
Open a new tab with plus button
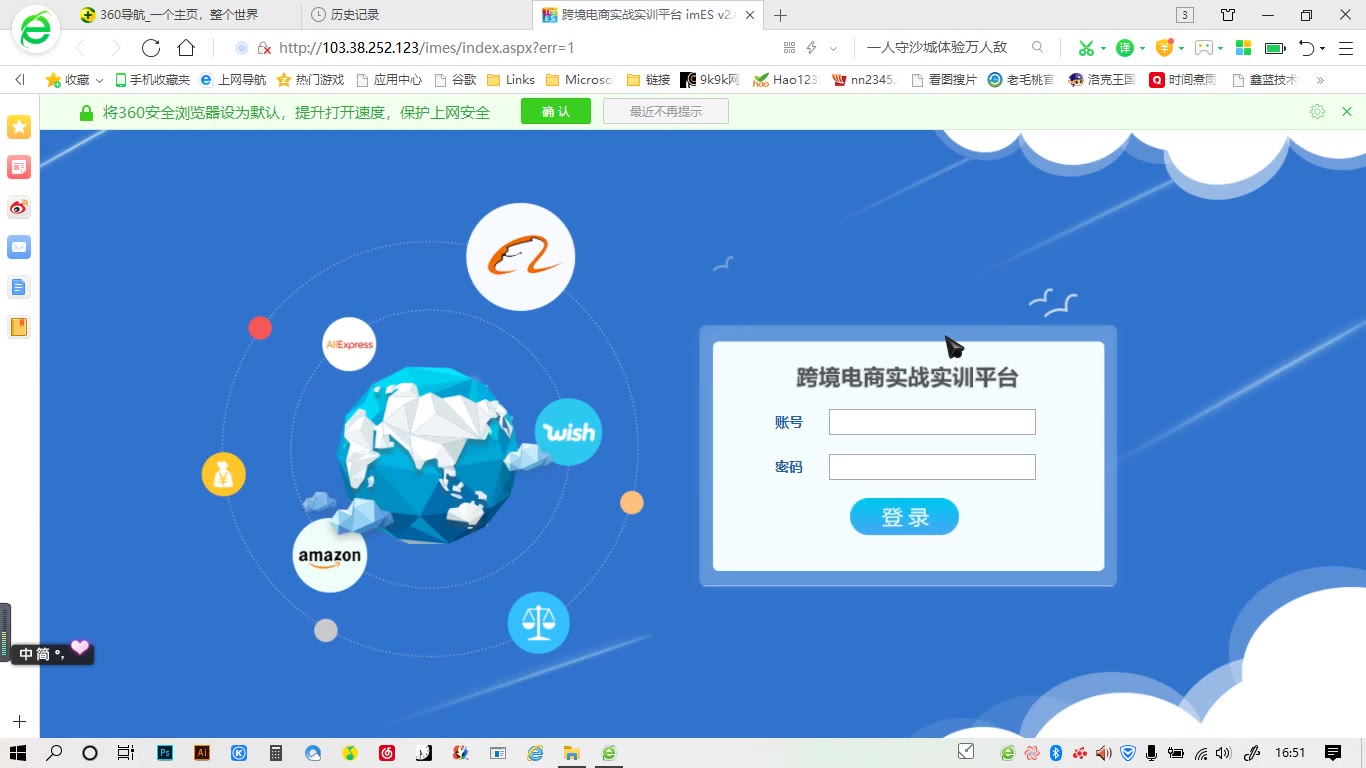781,15
